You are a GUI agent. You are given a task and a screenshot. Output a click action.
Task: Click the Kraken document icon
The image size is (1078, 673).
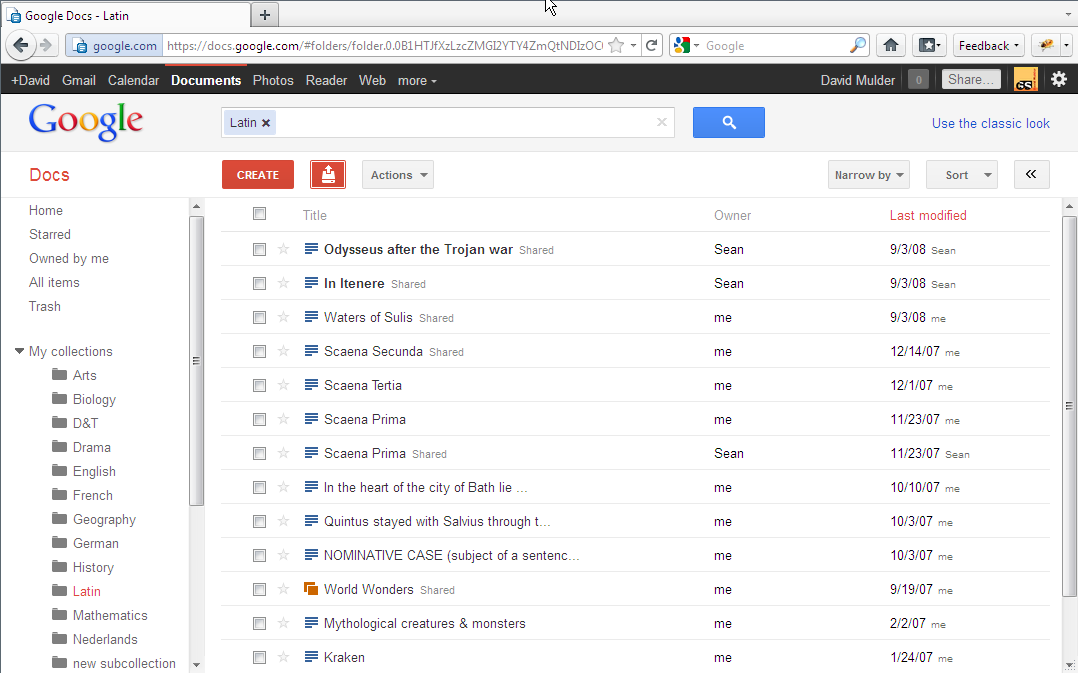click(x=311, y=657)
